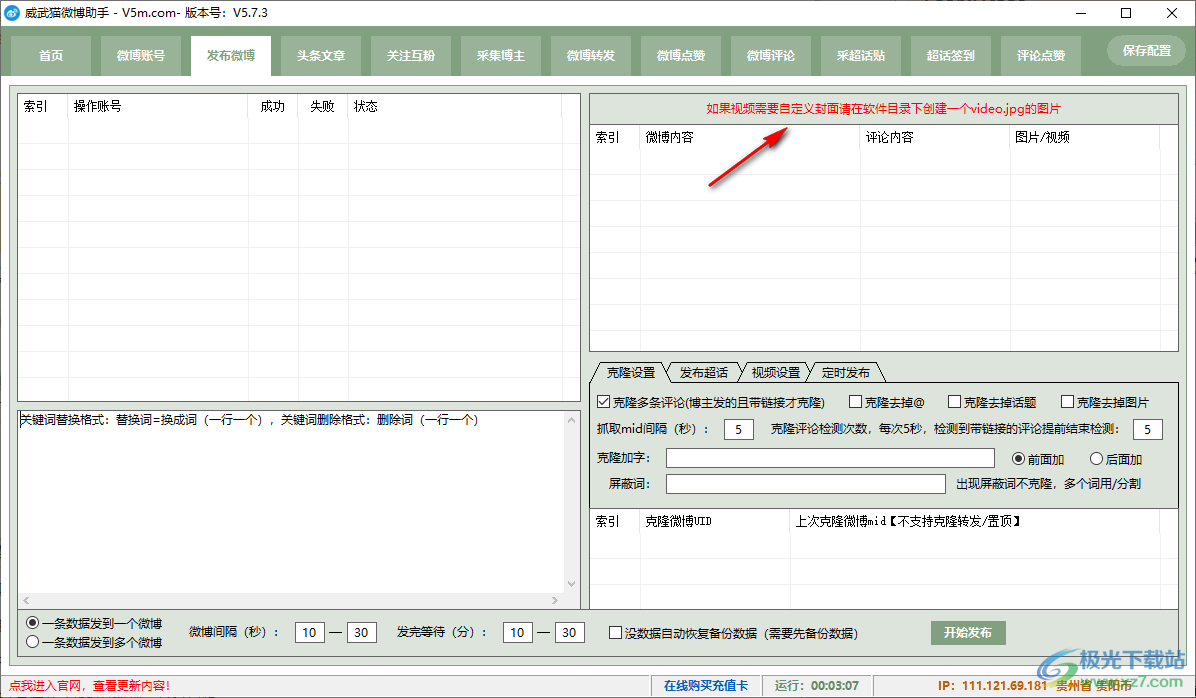This screenshot has height=698, width=1196.
Task: Click the text area scroll-down arrow
Action: tap(571, 584)
